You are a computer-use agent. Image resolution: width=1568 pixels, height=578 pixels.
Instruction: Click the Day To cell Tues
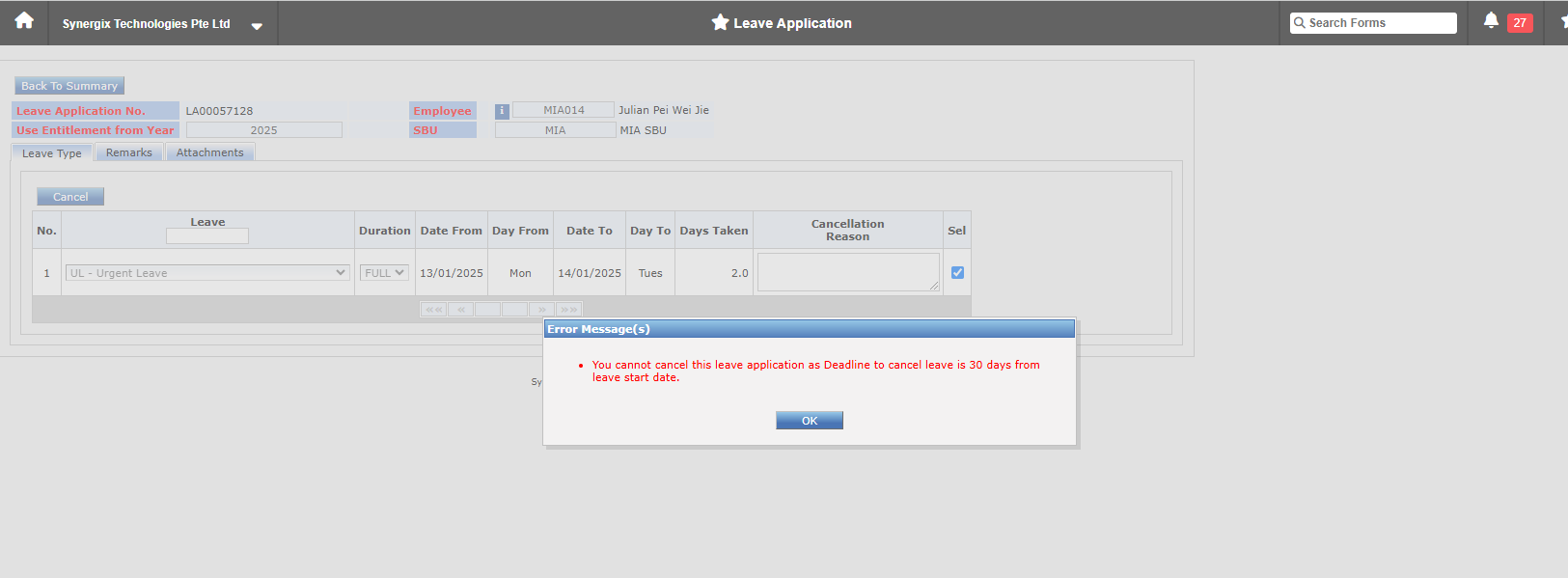tap(650, 273)
